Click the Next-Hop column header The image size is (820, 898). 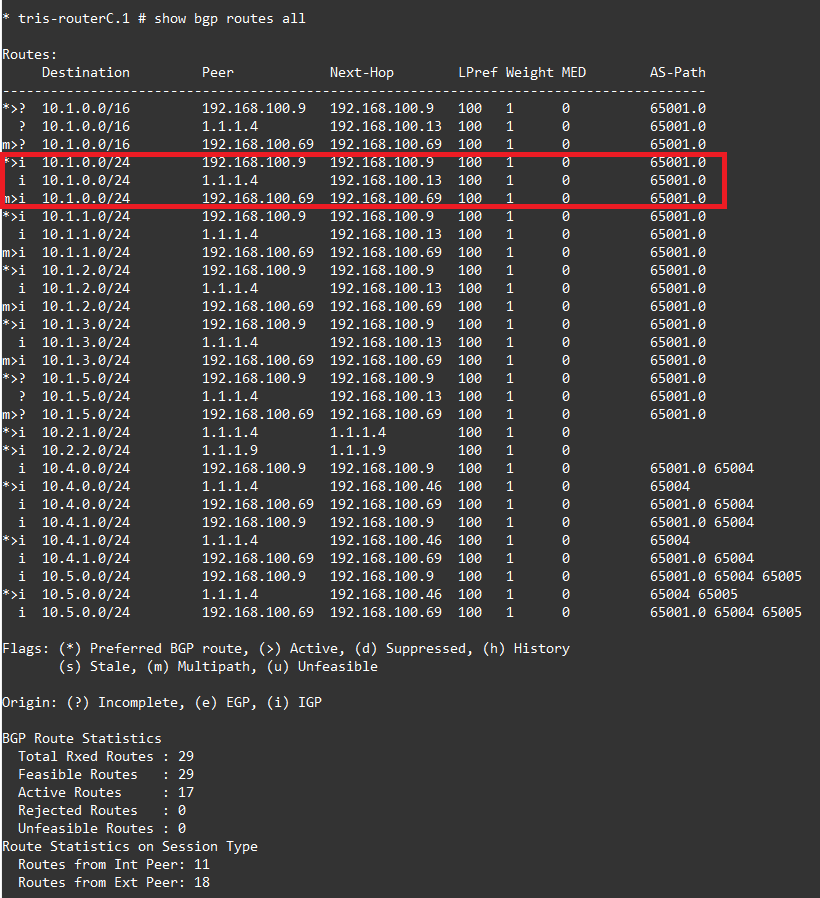362,72
